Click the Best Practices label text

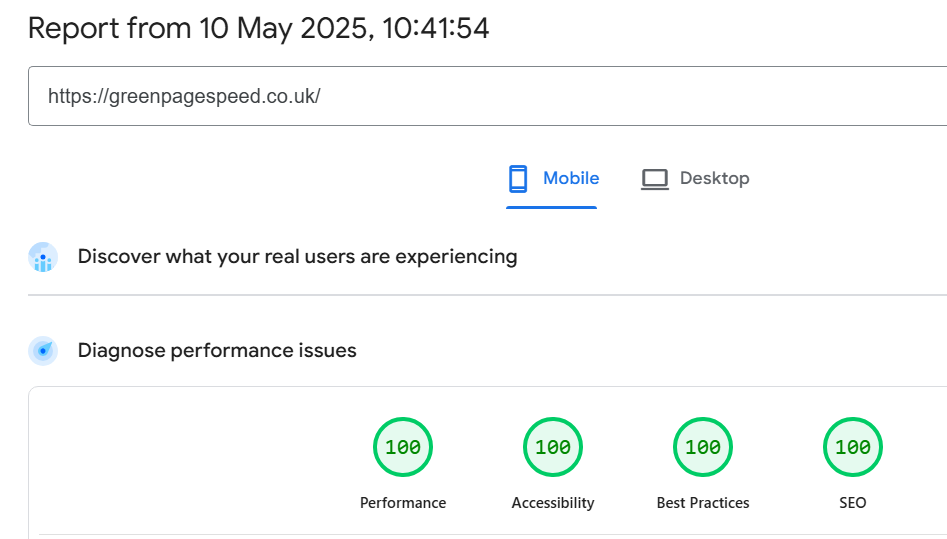point(703,503)
